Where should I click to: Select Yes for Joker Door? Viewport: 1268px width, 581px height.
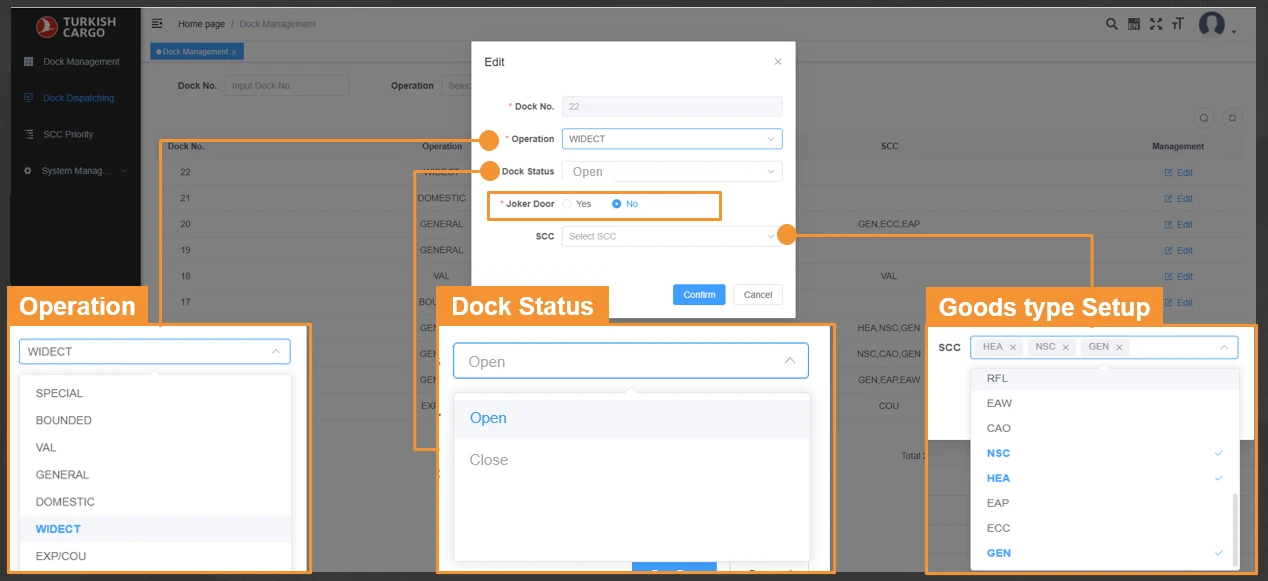(567, 204)
